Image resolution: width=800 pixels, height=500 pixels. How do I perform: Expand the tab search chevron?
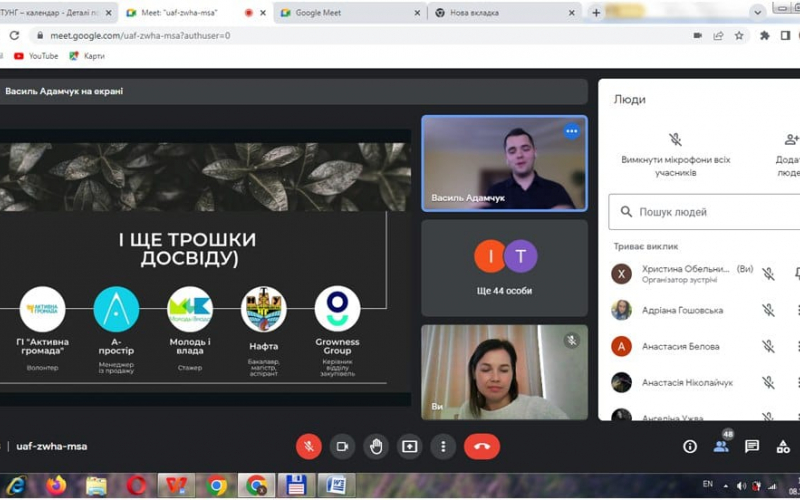(x=757, y=13)
